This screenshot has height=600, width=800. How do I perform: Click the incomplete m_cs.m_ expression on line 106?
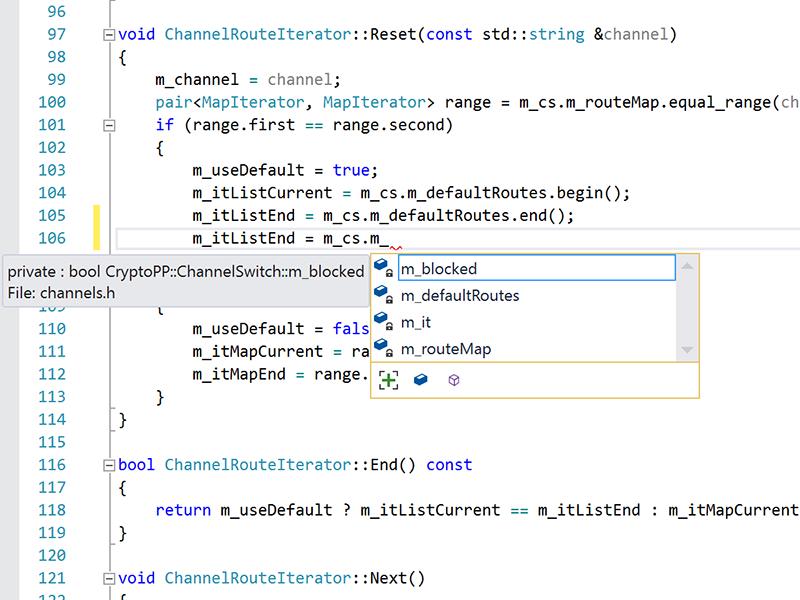pos(356,238)
